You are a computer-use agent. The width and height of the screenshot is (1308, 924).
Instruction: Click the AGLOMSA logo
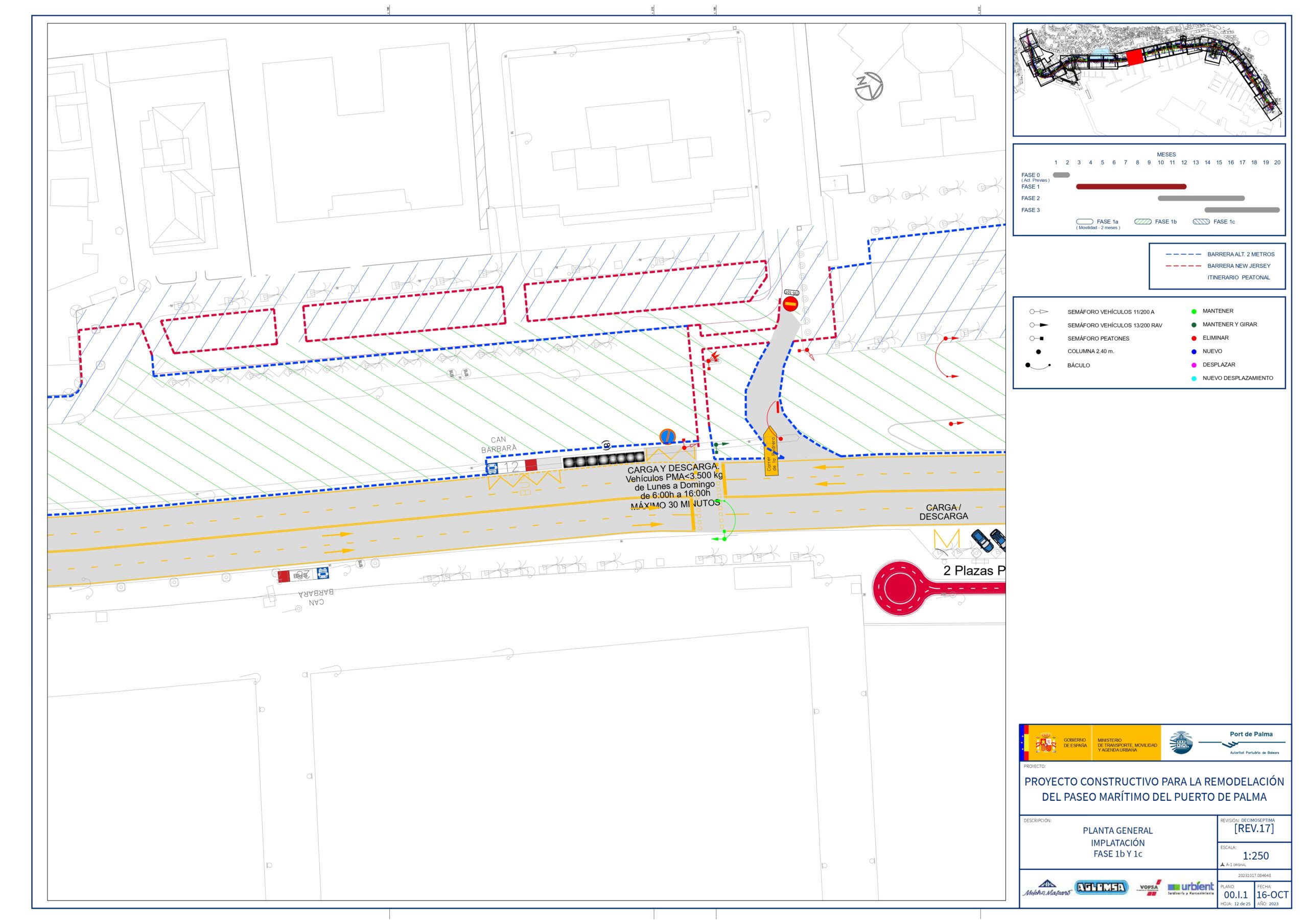coord(1101,888)
